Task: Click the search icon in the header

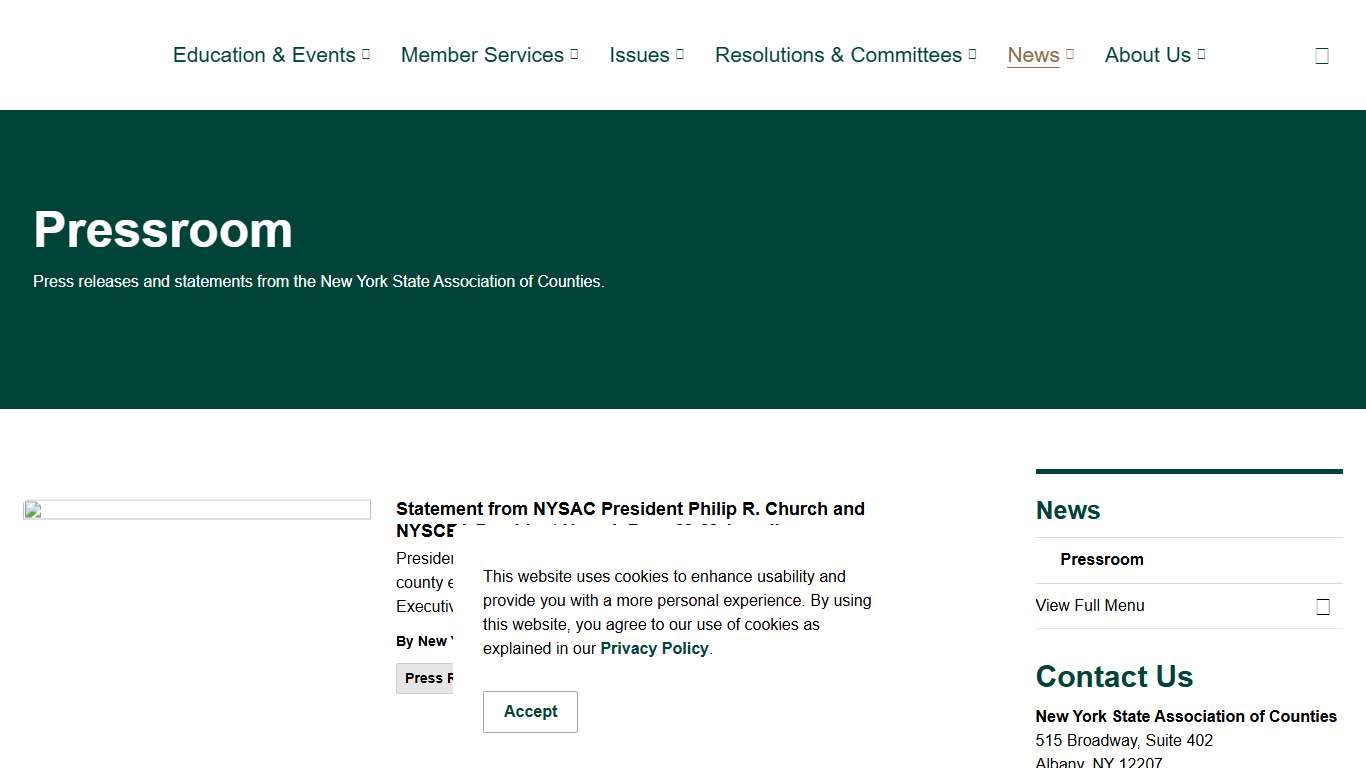Action: point(1321,56)
